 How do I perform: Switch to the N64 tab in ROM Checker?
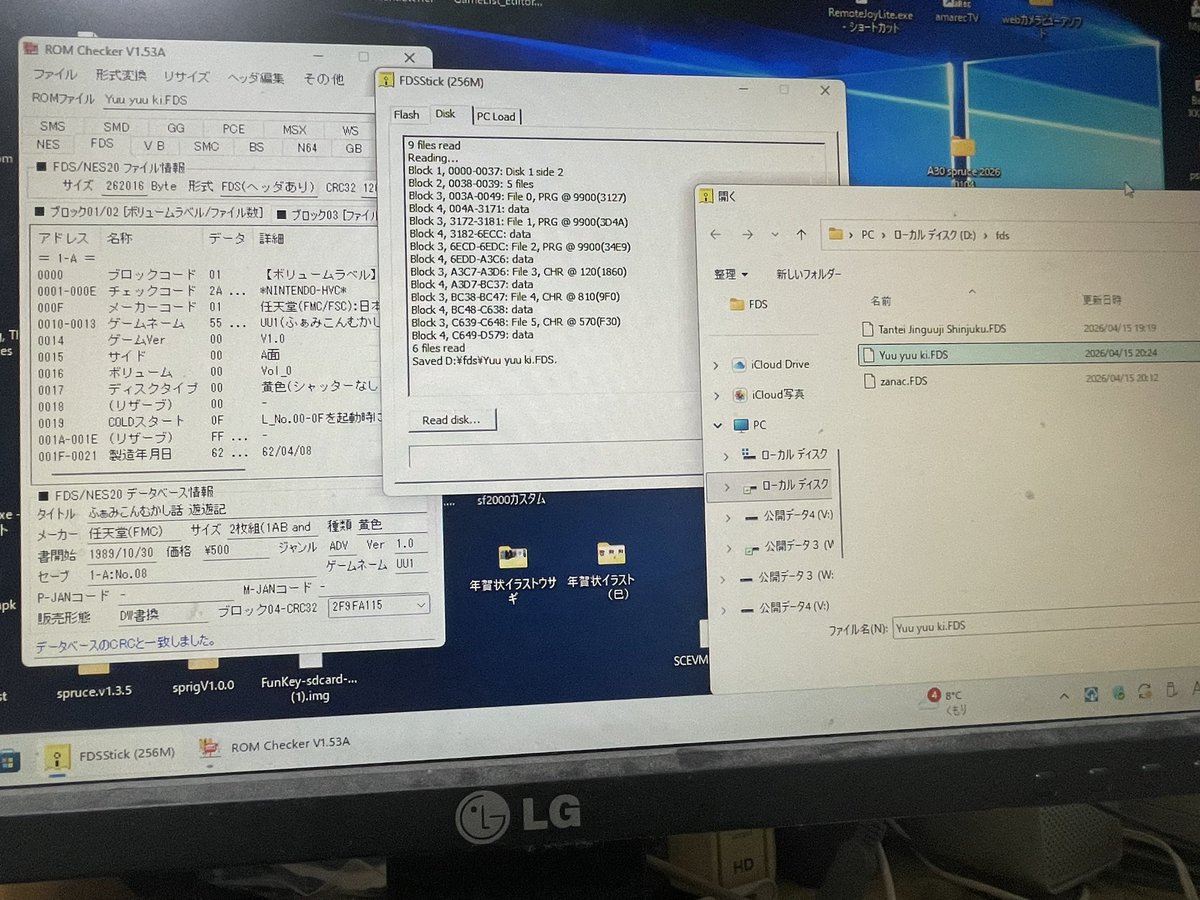click(307, 148)
